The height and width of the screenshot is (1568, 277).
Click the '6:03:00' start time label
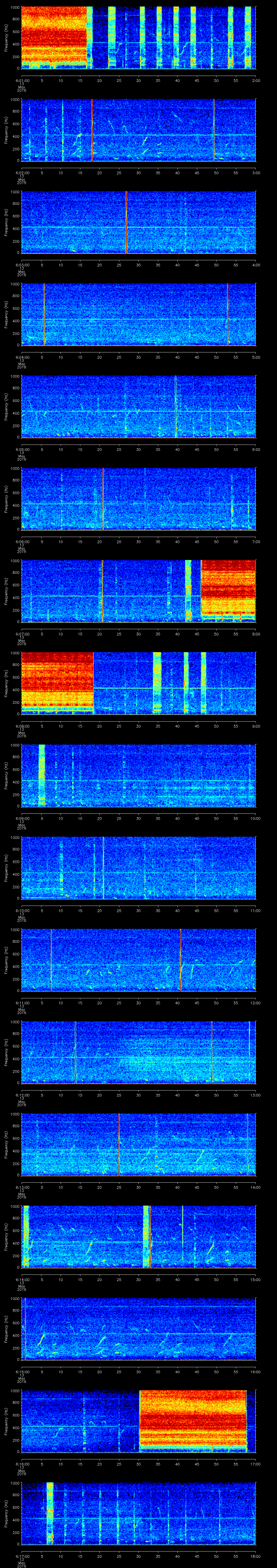click(22, 265)
